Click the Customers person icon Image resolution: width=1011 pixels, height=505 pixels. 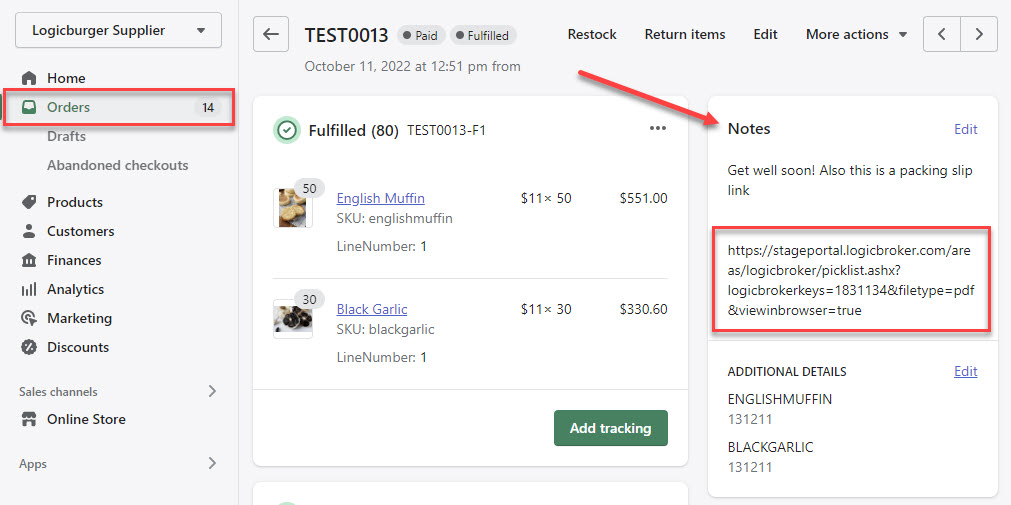[x=29, y=231]
